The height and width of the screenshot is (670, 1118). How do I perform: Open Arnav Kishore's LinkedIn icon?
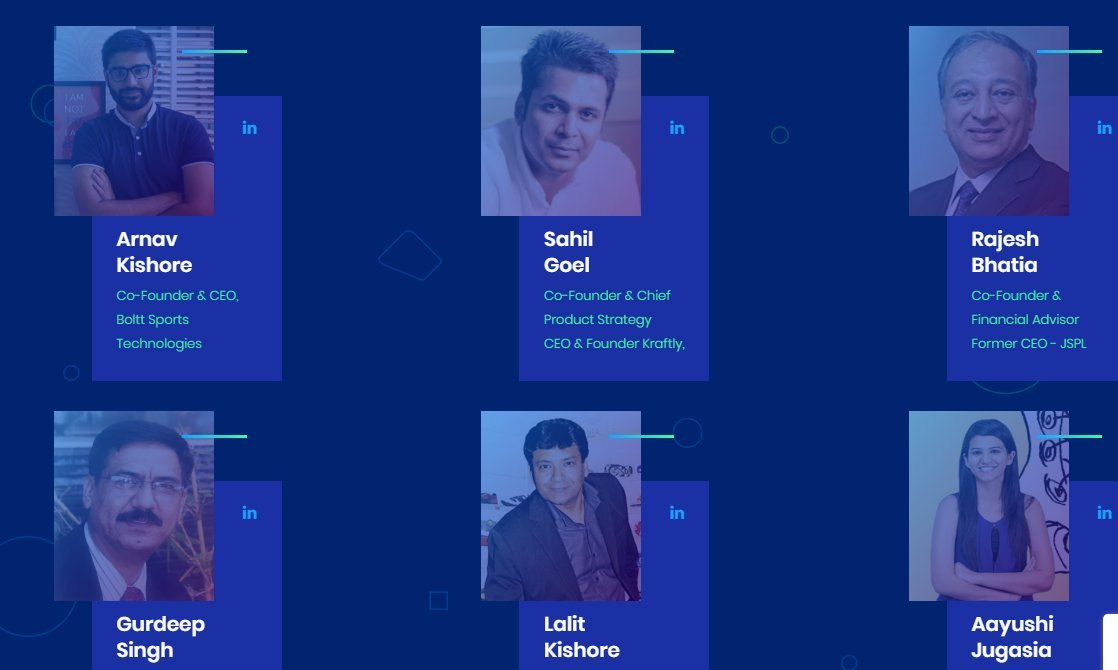[x=250, y=128]
